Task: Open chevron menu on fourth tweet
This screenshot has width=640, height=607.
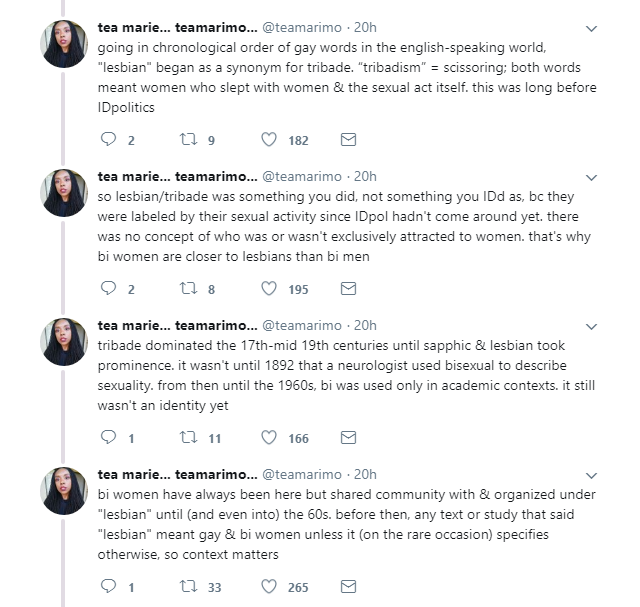Action: (x=591, y=475)
